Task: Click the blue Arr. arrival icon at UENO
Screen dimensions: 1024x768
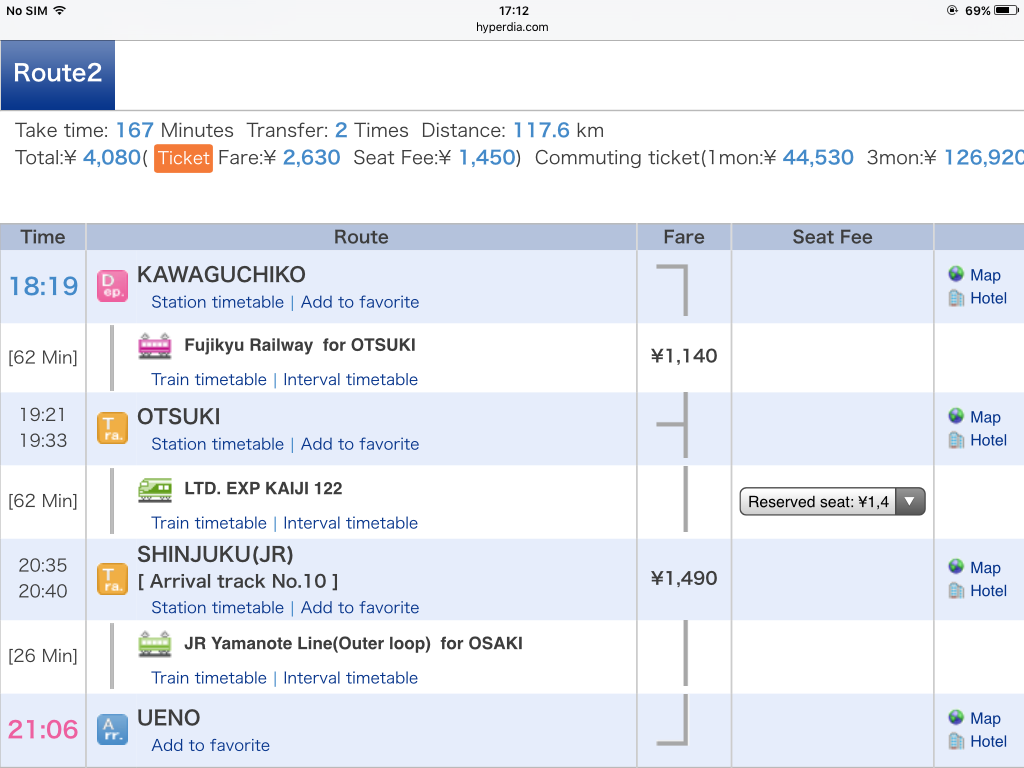Action: (112, 729)
